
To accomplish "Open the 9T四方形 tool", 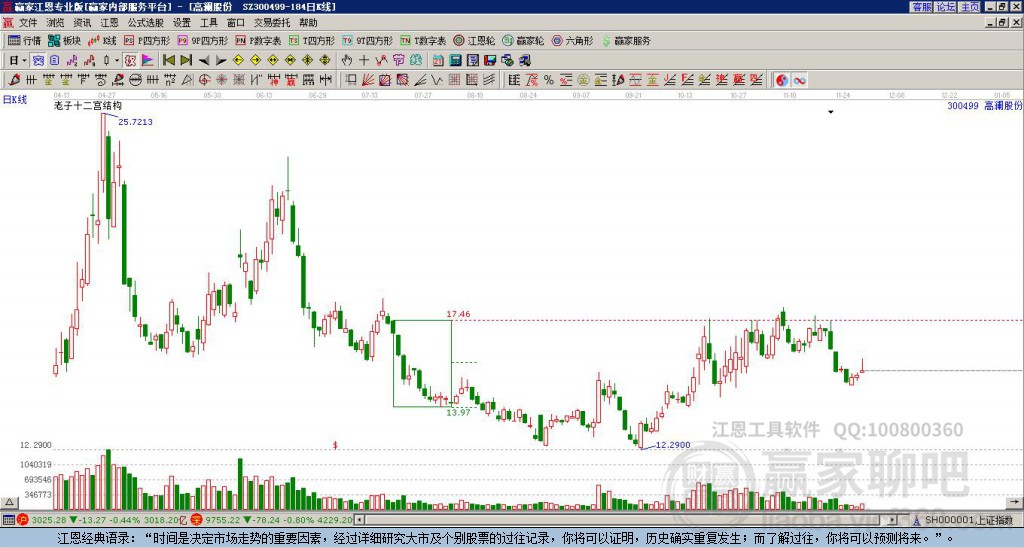I will tap(368, 40).
